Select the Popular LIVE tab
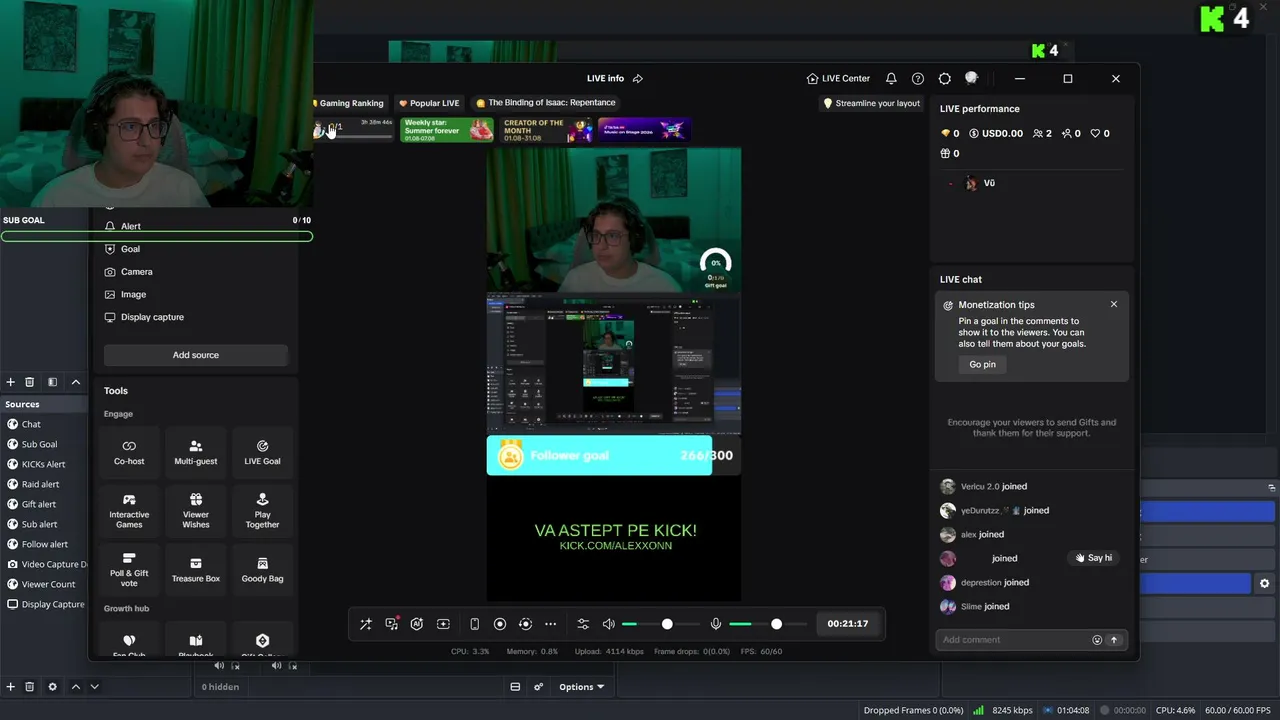The height and width of the screenshot is (720, 1280). 429,103
